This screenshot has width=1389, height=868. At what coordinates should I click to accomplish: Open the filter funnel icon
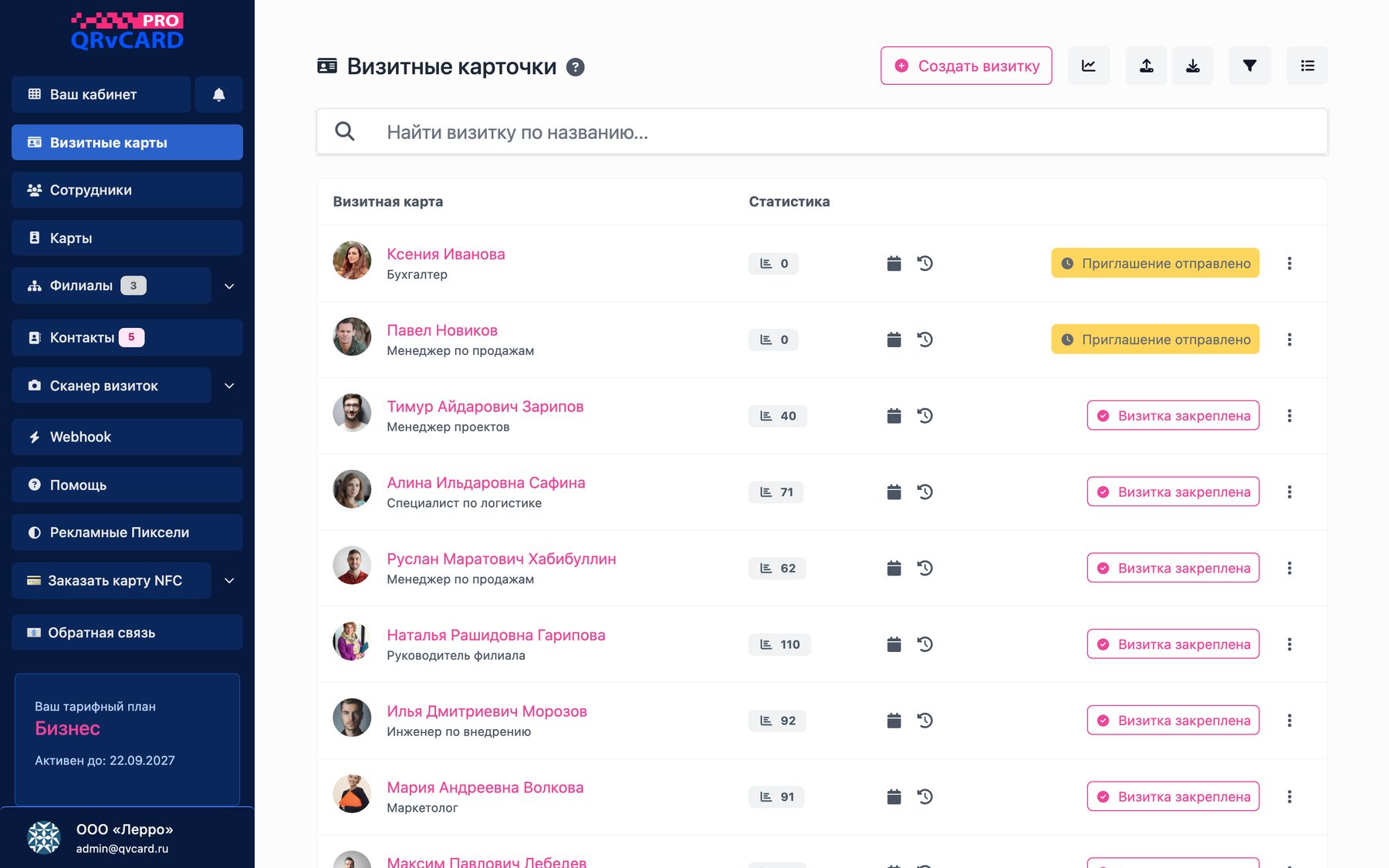[x=1250, y=66]
